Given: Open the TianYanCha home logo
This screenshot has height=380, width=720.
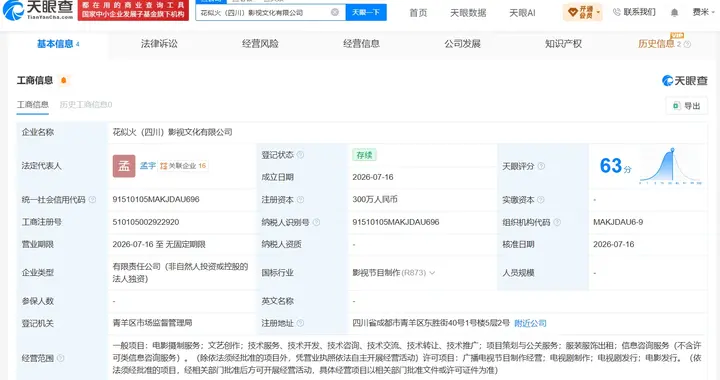Looking at the screenshot, I should pos(38,10).
